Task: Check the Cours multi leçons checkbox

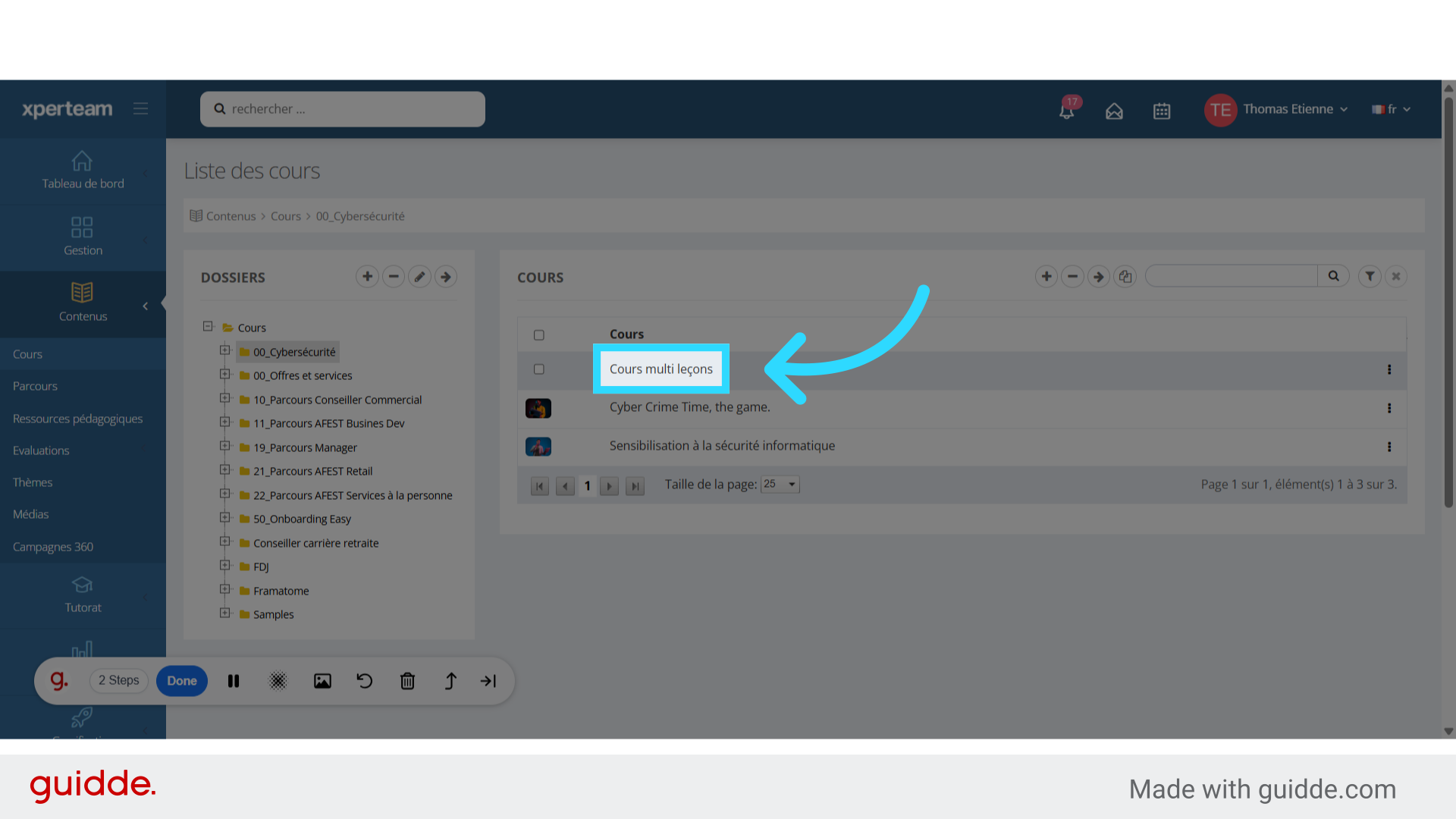Action: tap(539, 369)
